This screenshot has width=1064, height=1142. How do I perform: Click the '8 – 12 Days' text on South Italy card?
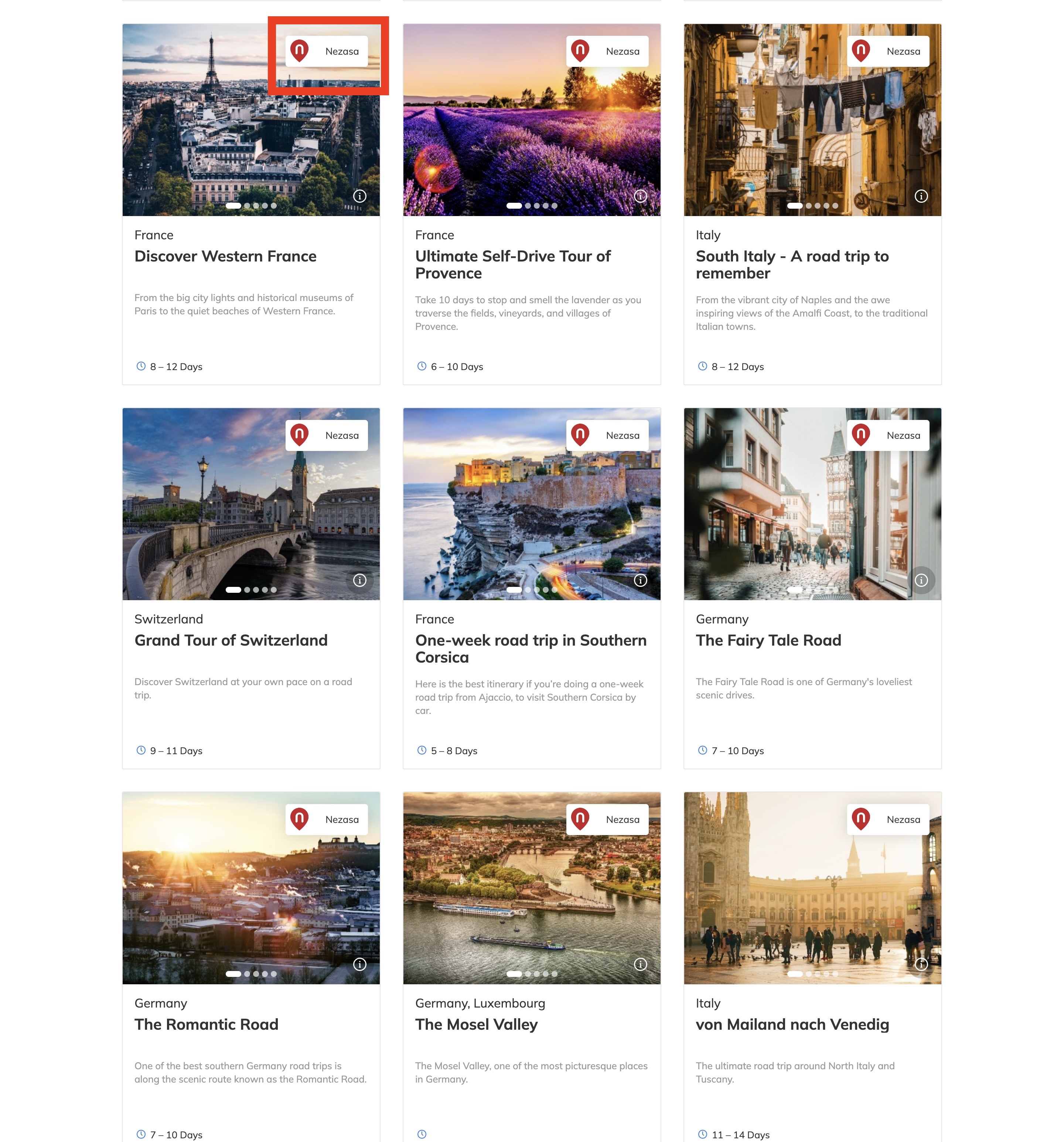click(x=738, y=366)
